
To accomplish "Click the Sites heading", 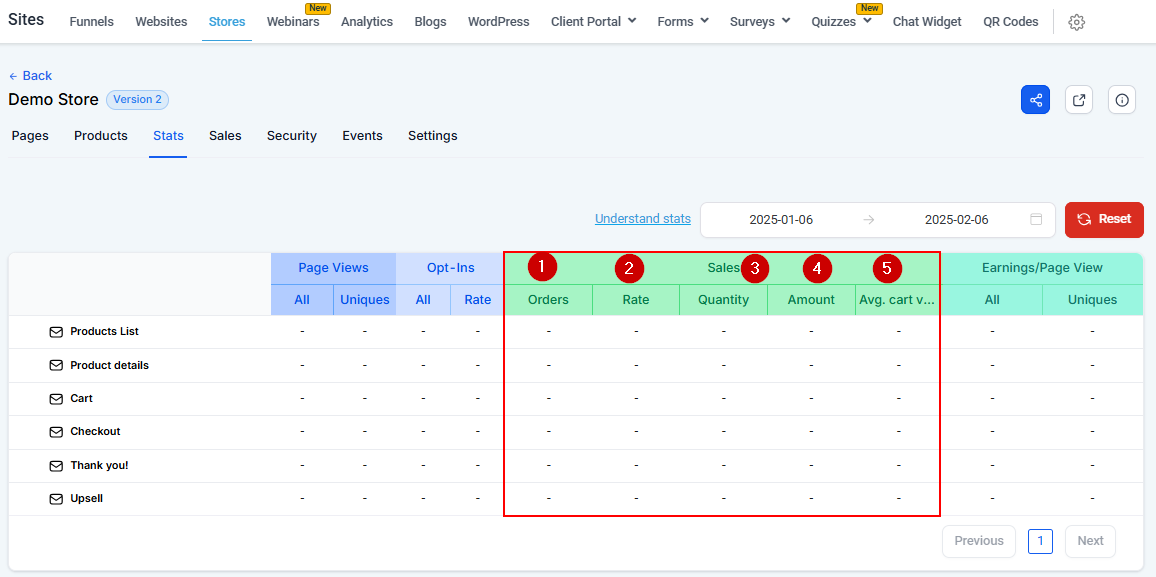I will 26,20.
